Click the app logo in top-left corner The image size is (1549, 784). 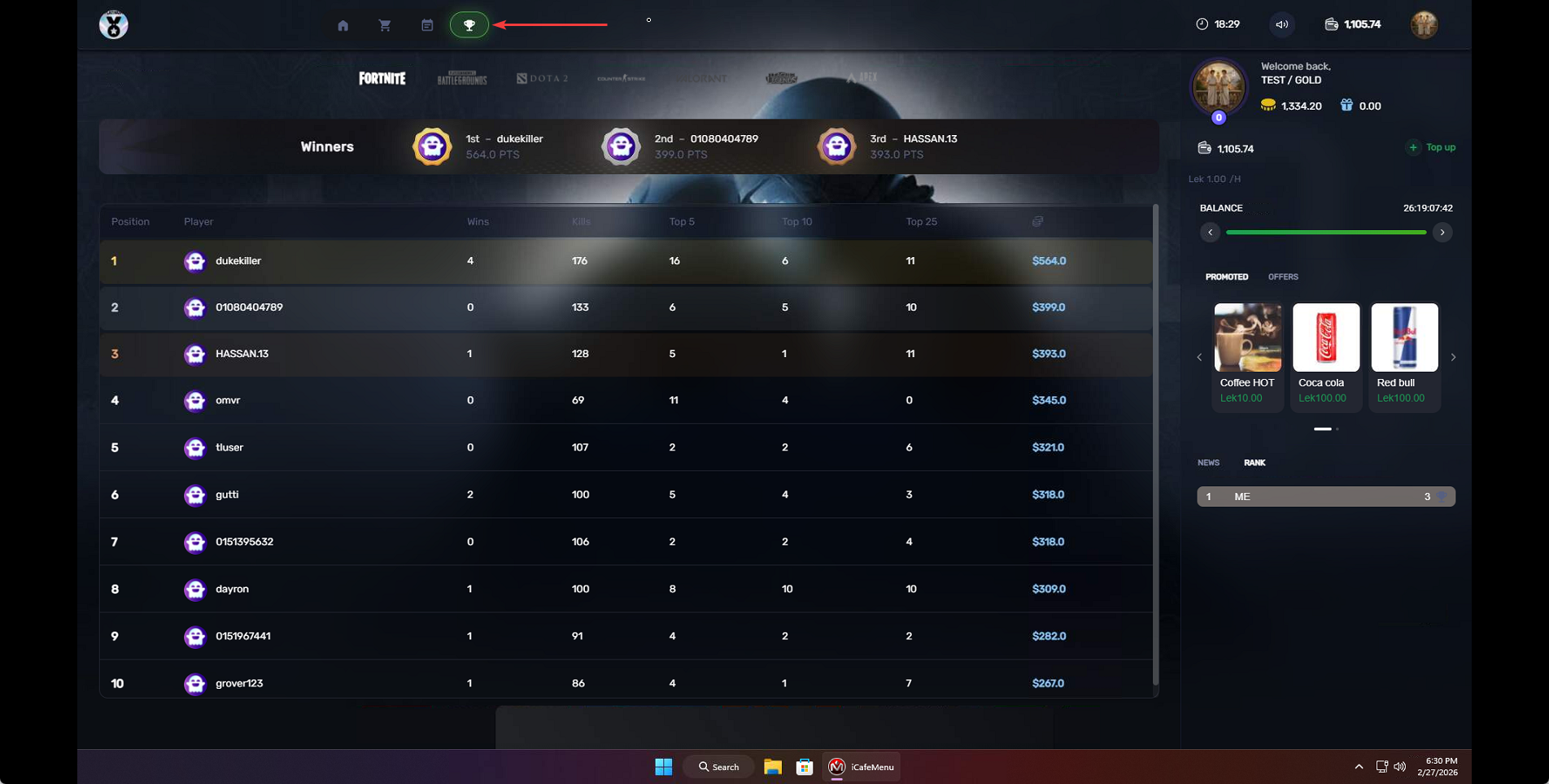pyautogui.click(x=114, y=24)
